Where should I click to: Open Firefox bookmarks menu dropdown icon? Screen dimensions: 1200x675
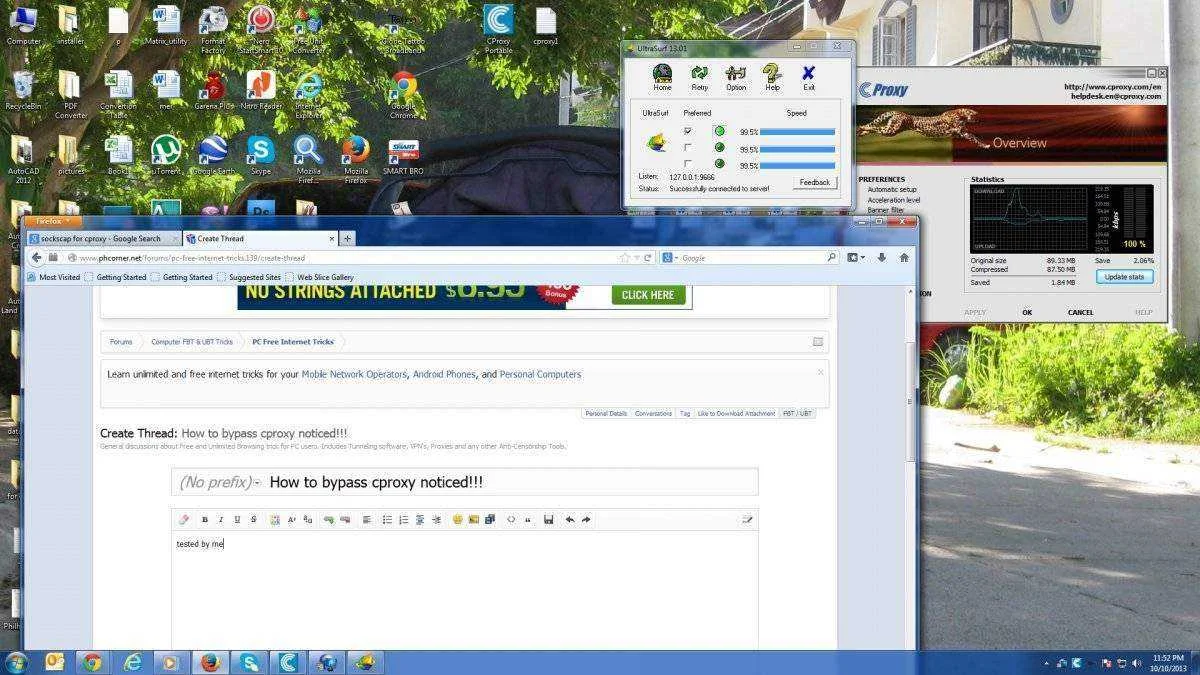855,258
